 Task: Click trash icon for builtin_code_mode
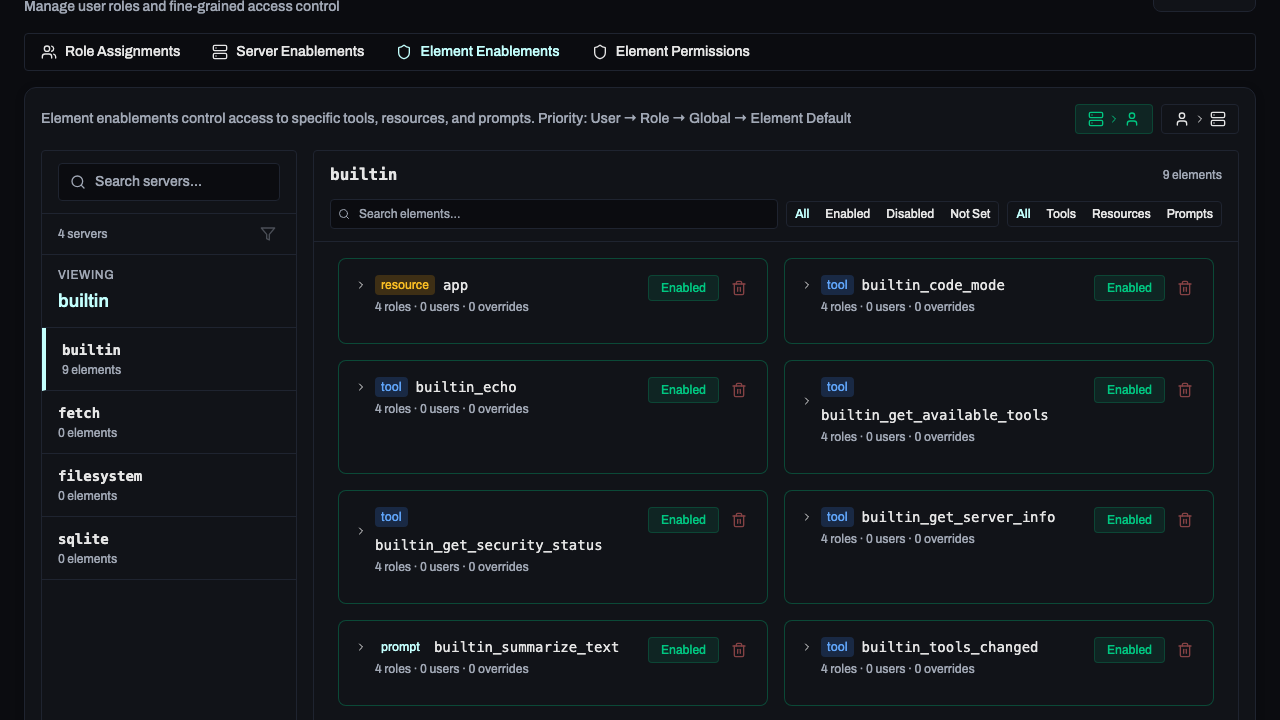coord(1185,288)
